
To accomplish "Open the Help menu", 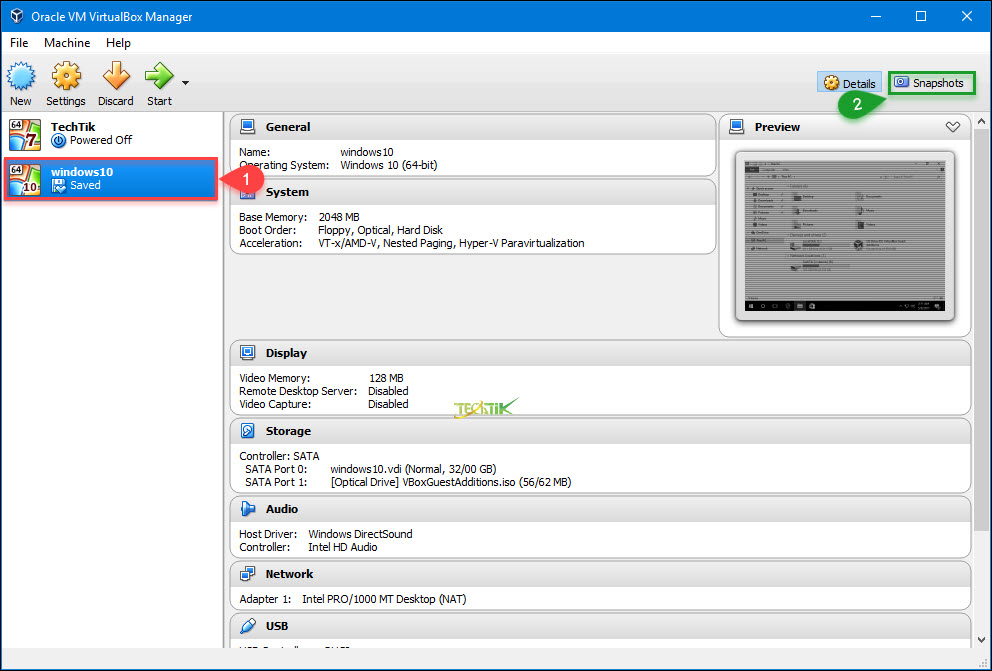I will 118,43.
